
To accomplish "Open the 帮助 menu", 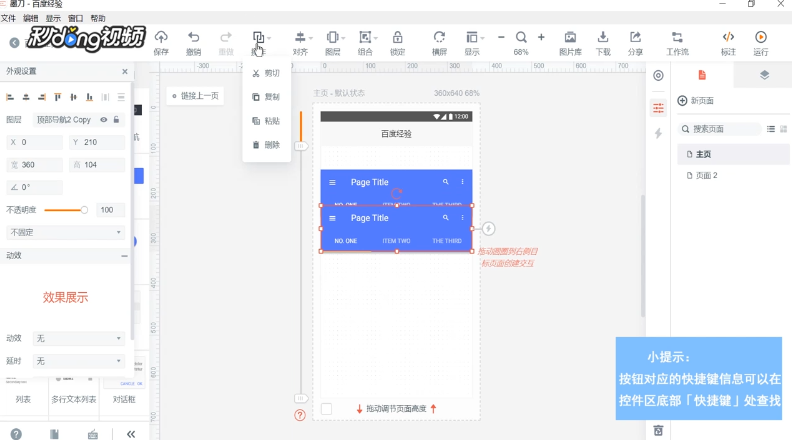I will (x=98, y=18).
